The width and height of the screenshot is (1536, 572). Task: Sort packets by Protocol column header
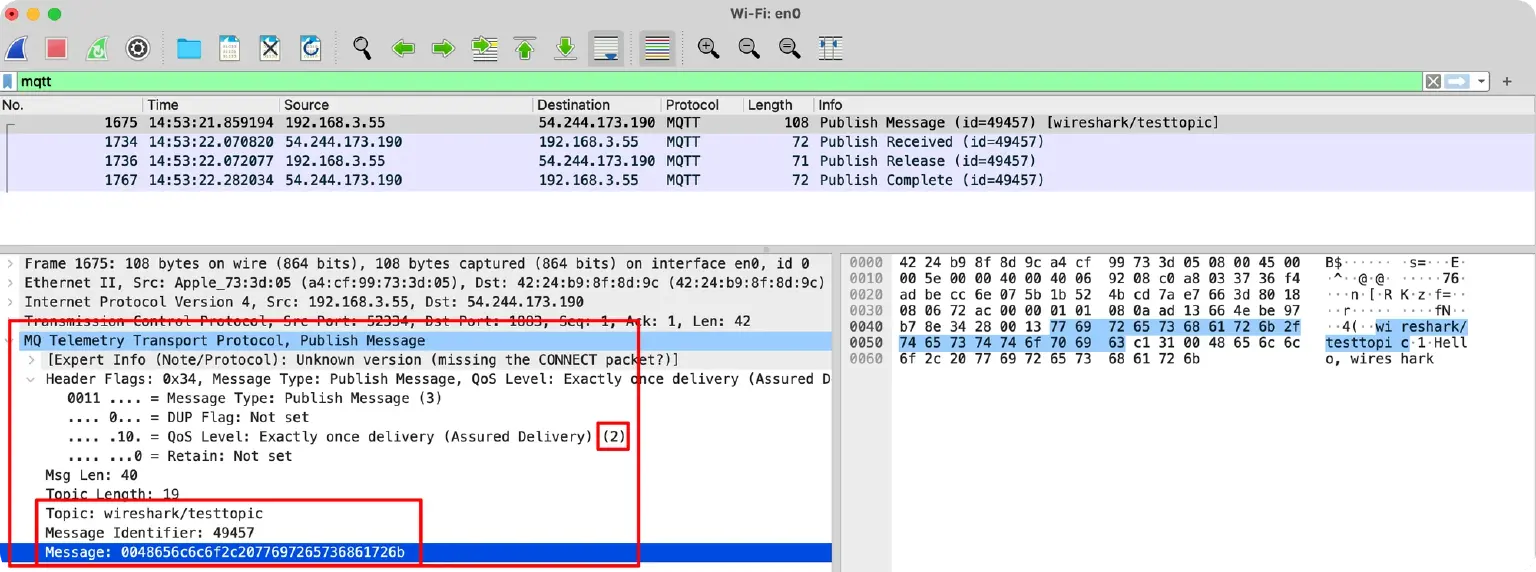(x=692, y=104)
